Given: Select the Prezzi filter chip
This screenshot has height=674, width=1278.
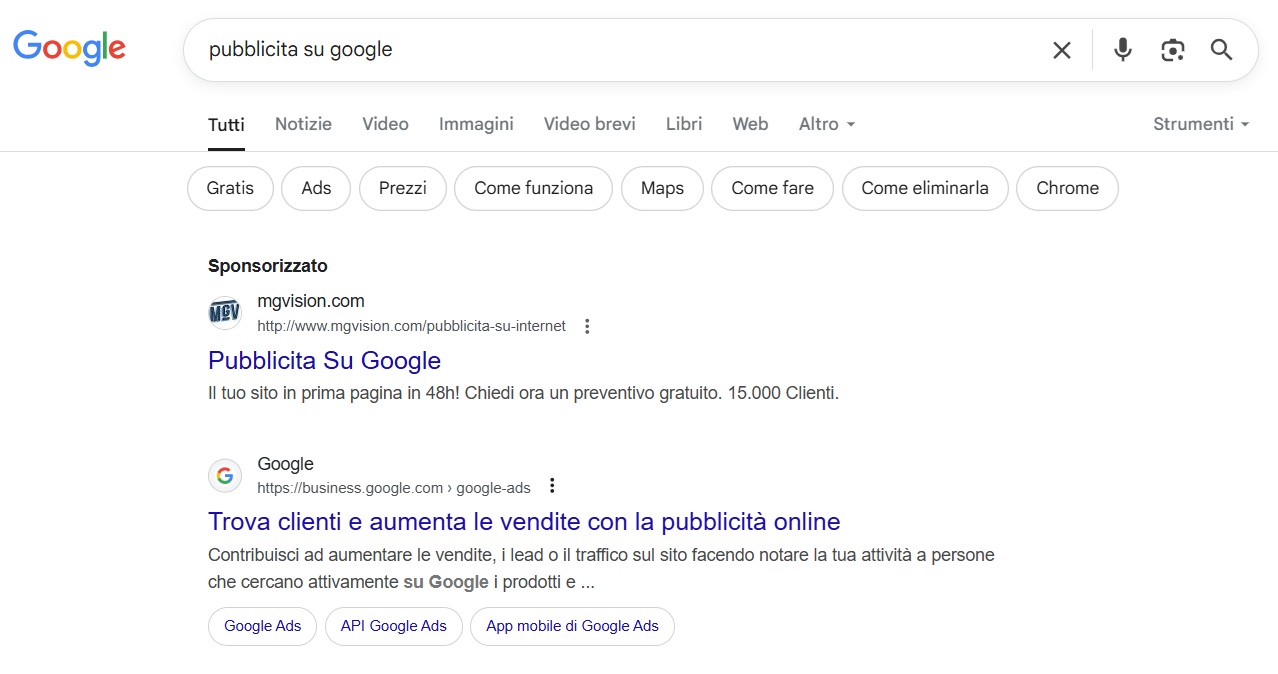Looking at the screenshot, I should coord(403,188).
